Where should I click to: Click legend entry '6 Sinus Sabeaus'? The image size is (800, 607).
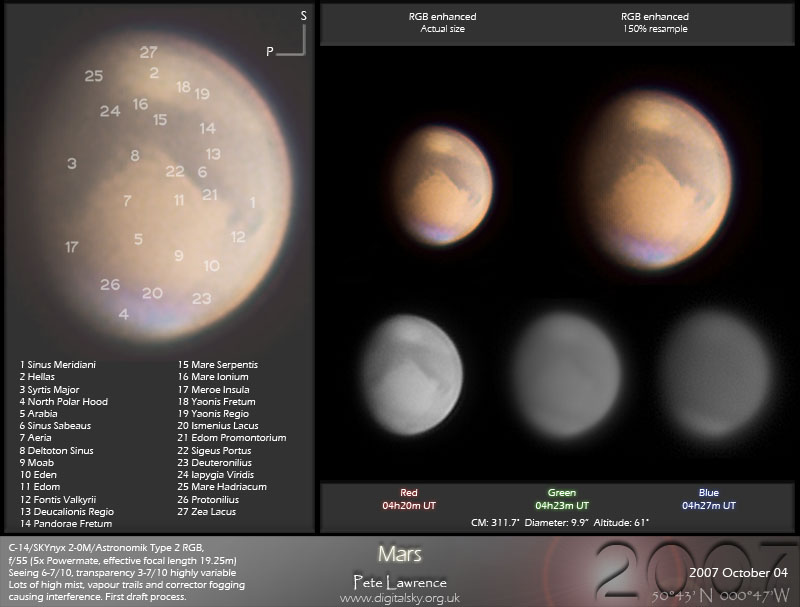(x=55, y=425)
